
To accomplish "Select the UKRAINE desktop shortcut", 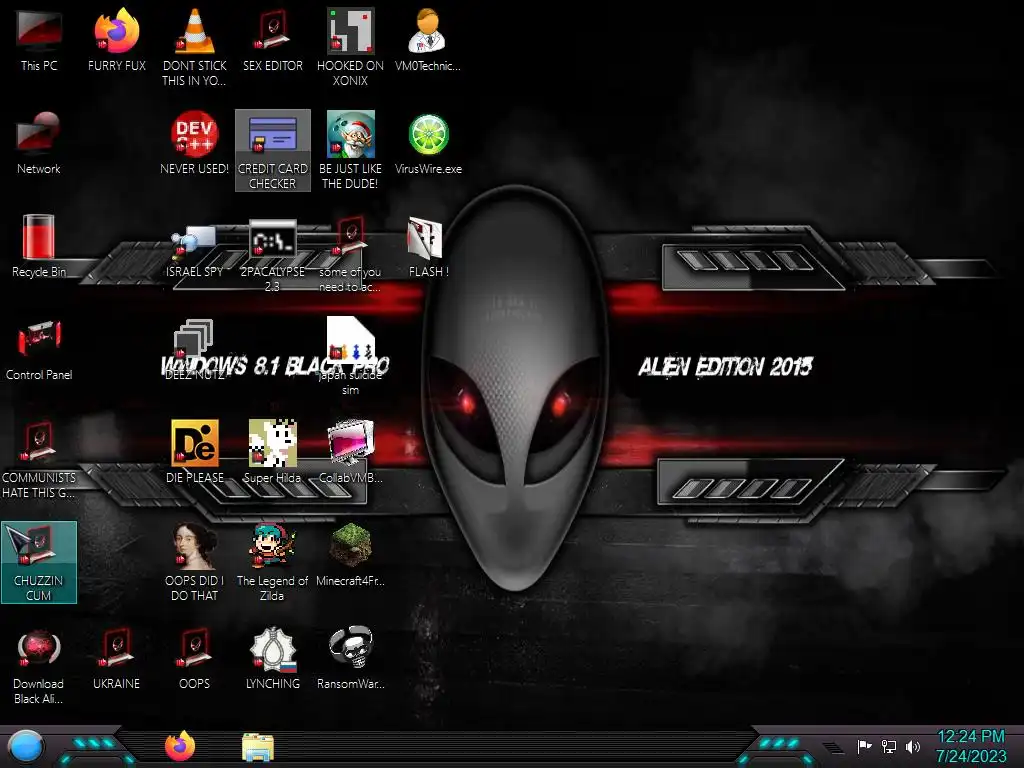I will [x=116, y=658].
